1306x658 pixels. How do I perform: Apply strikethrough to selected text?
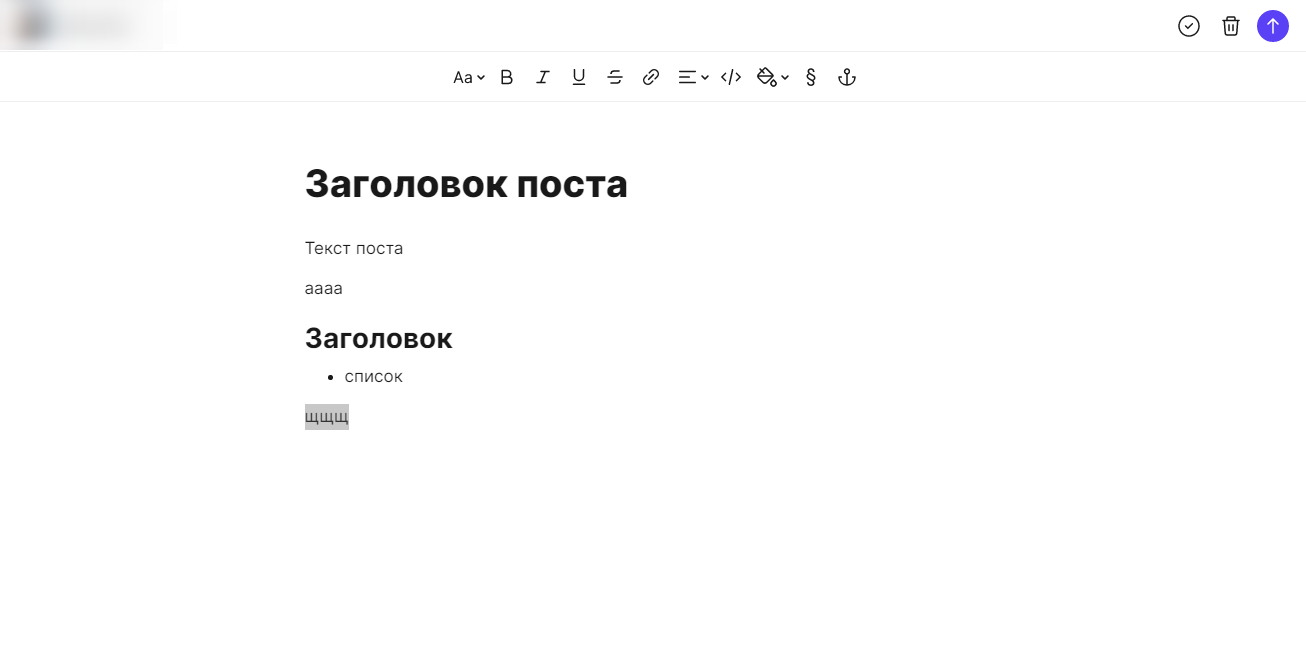click(615, 77)
